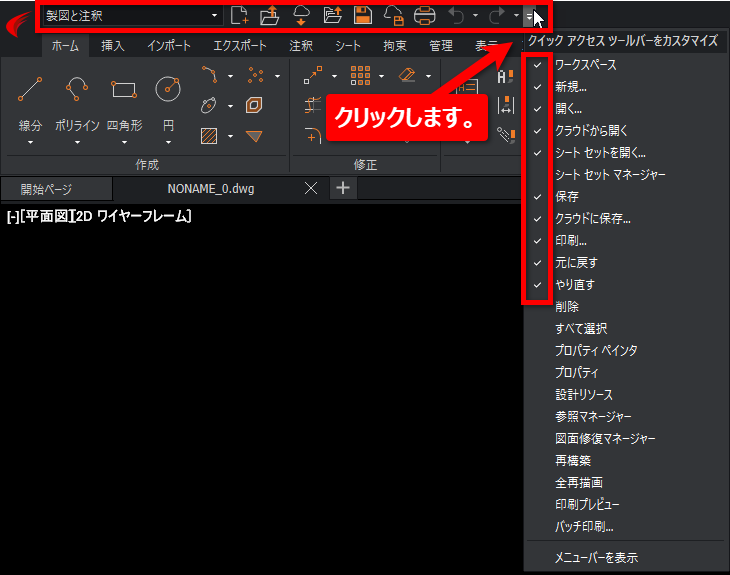Close the NONAME_0.dwg tab

pyautogui.click(x=311, y=188)
